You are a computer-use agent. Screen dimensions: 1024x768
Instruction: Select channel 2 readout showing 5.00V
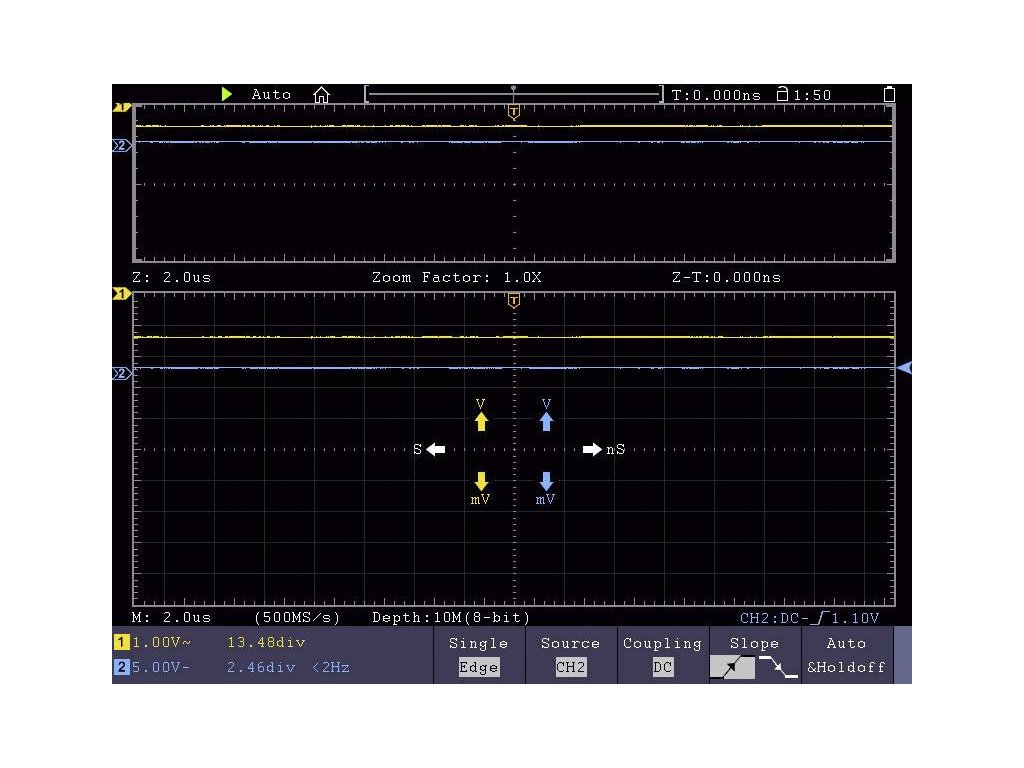[155, 667]
